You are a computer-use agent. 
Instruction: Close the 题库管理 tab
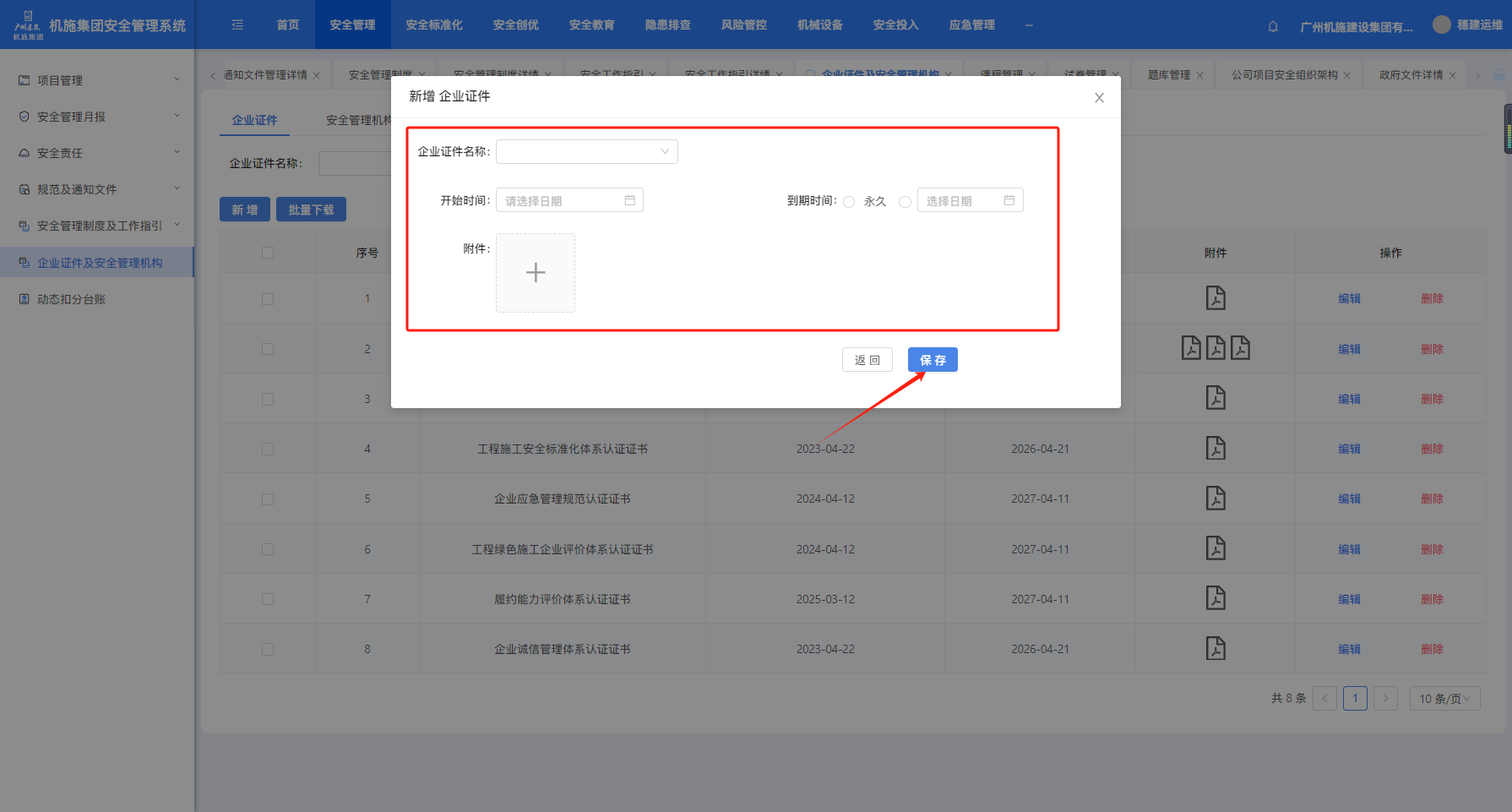[x=1199, y=75]
